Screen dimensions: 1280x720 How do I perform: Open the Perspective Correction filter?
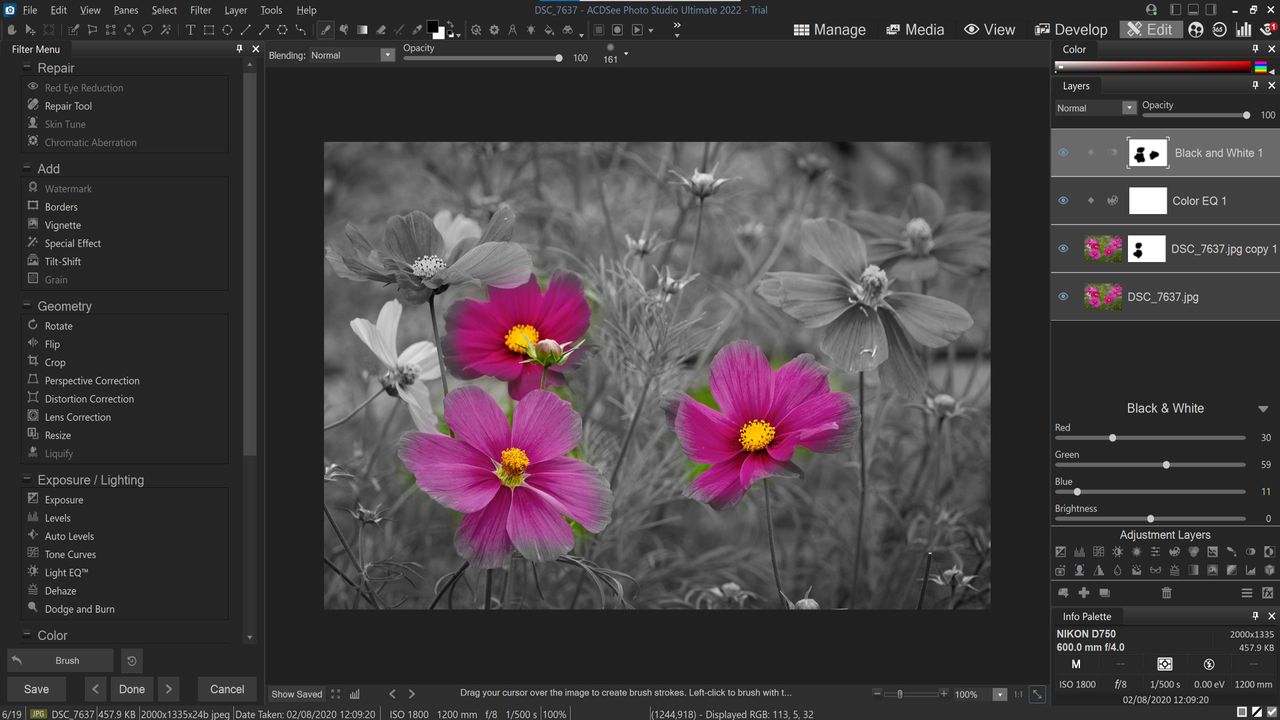(92, 380)
